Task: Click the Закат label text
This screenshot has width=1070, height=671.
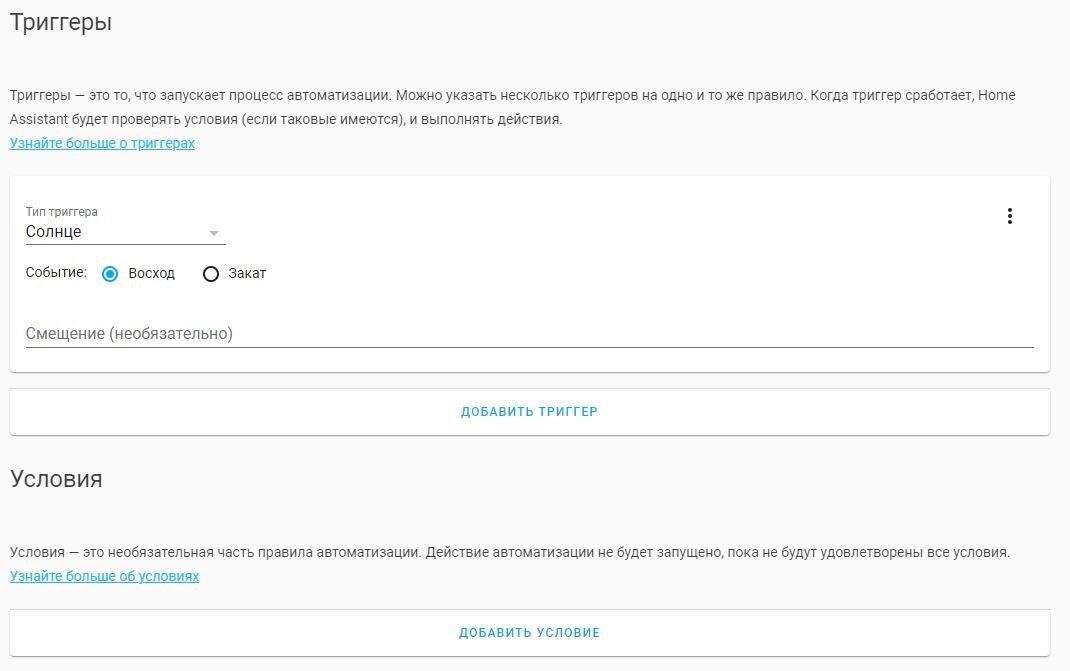Action: pyautogui.click(x=247, y=274)
